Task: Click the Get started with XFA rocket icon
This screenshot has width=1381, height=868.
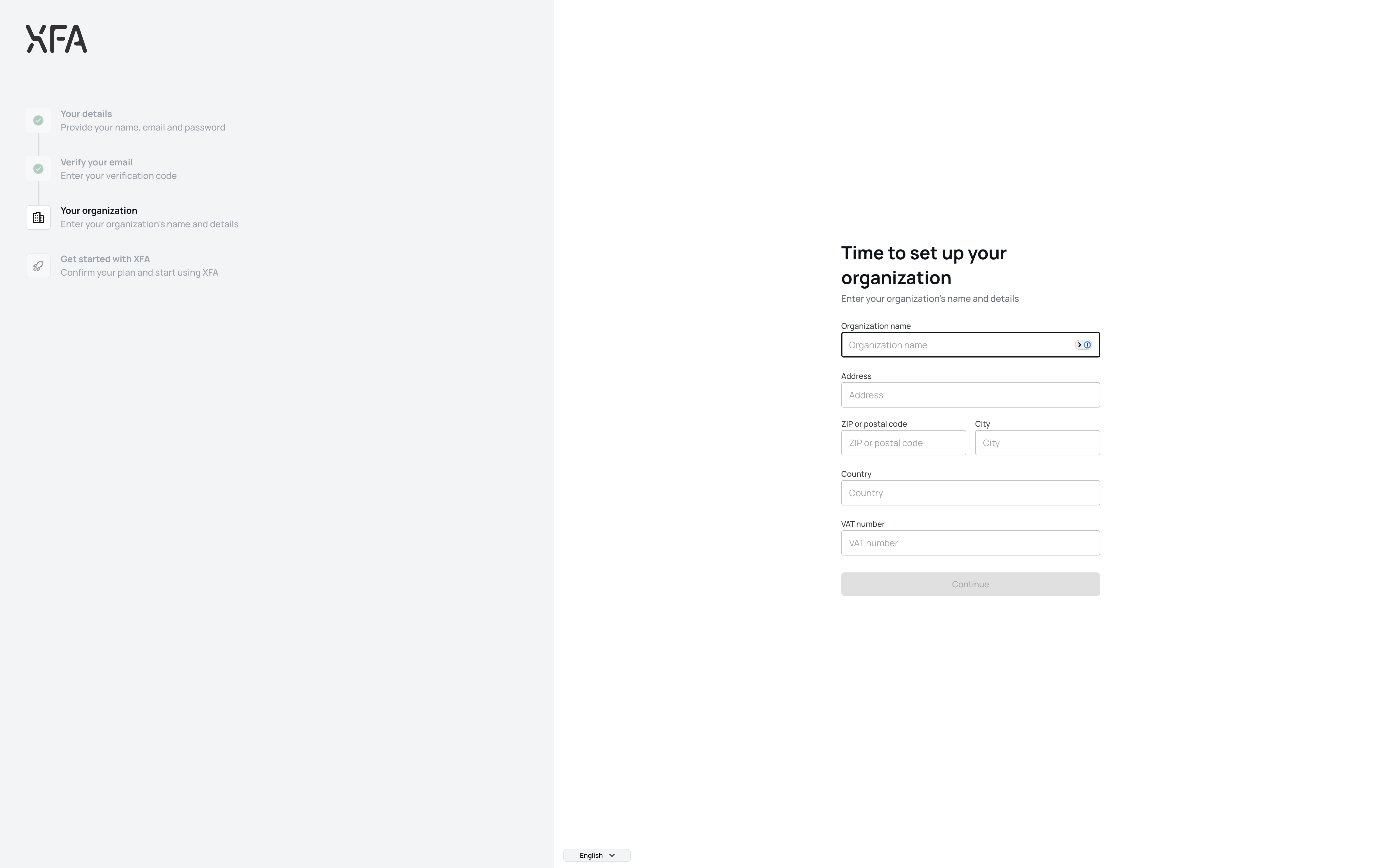Action: tap(38, 265)
